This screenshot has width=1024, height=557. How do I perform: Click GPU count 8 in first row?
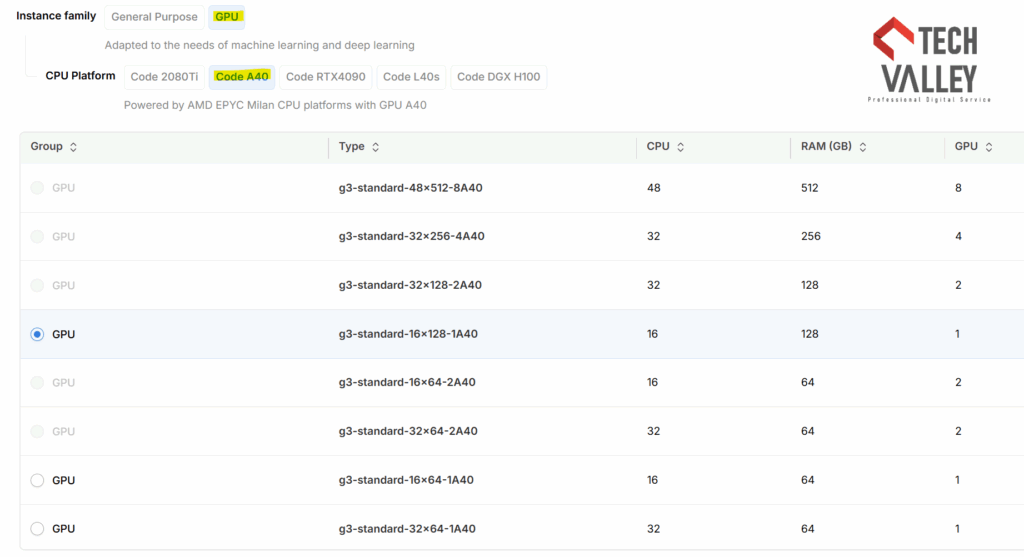pyautogui.click(x=958, y=188)
